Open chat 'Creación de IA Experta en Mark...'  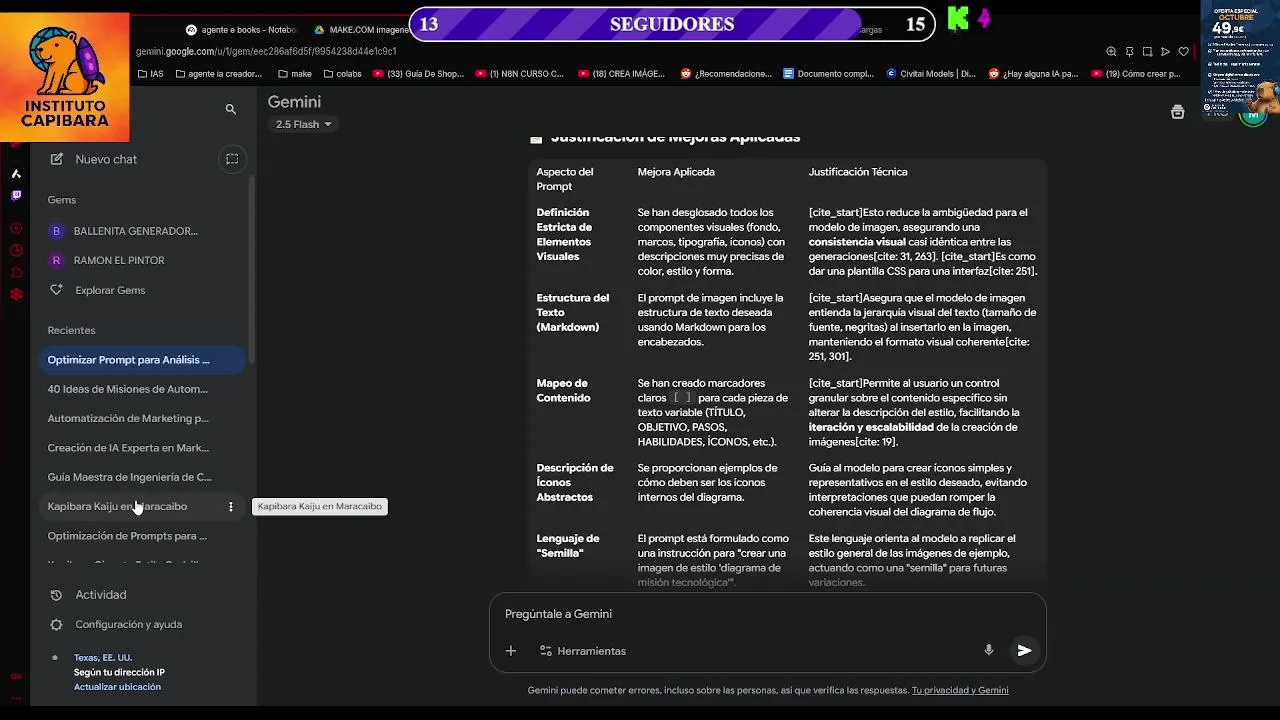(141, 448)
